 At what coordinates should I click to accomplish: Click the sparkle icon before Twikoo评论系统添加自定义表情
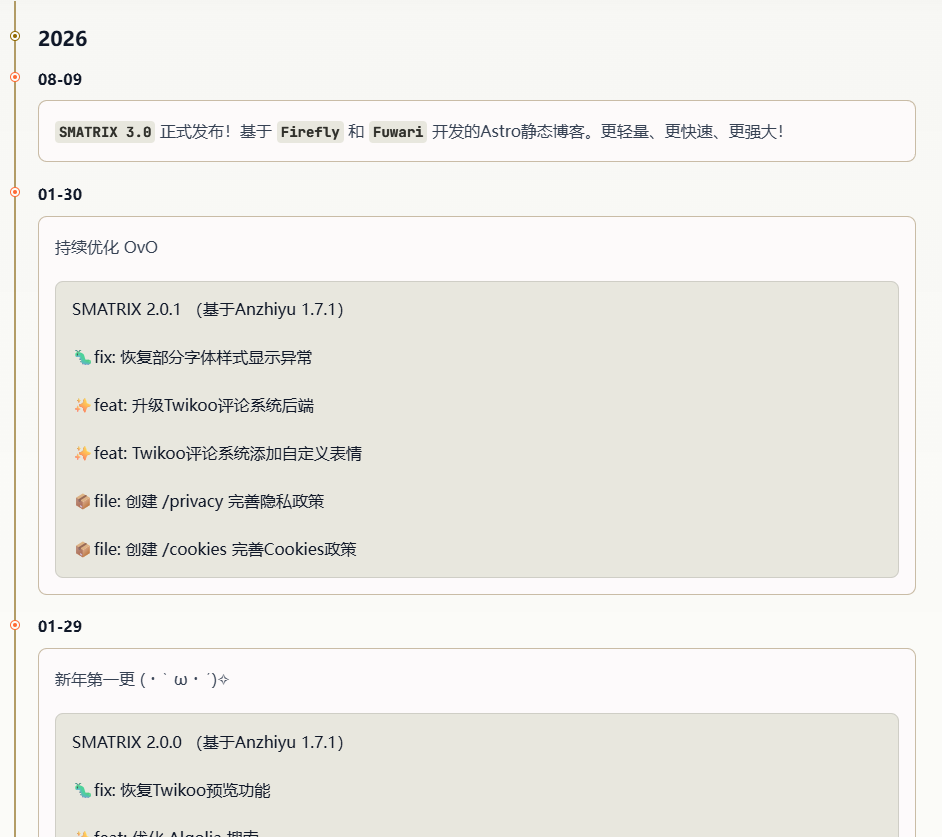coord(82,454)
